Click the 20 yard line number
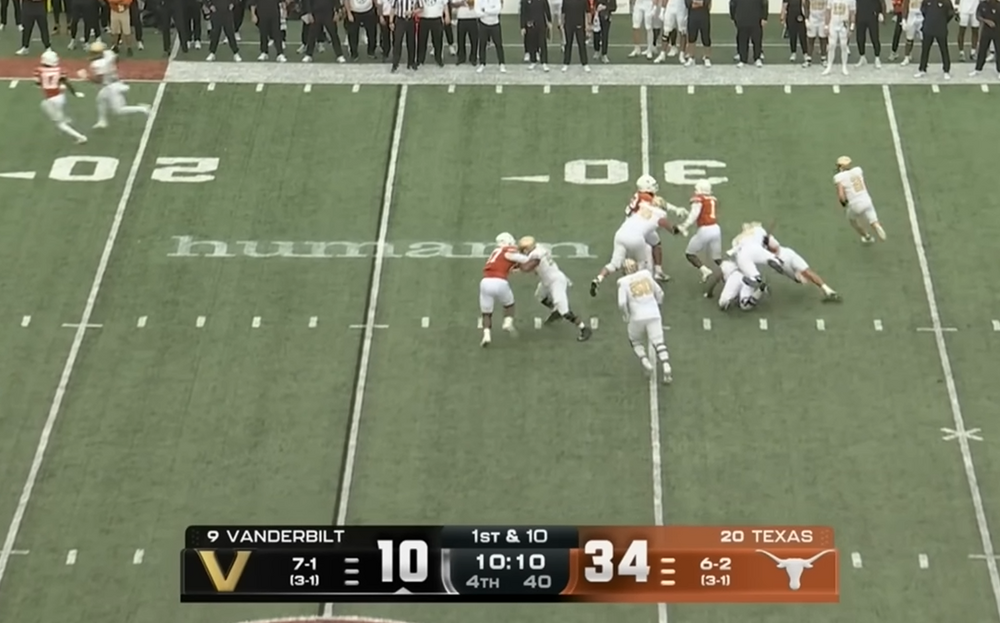The height and width of the screenshot is (623, 1000). 110,169
